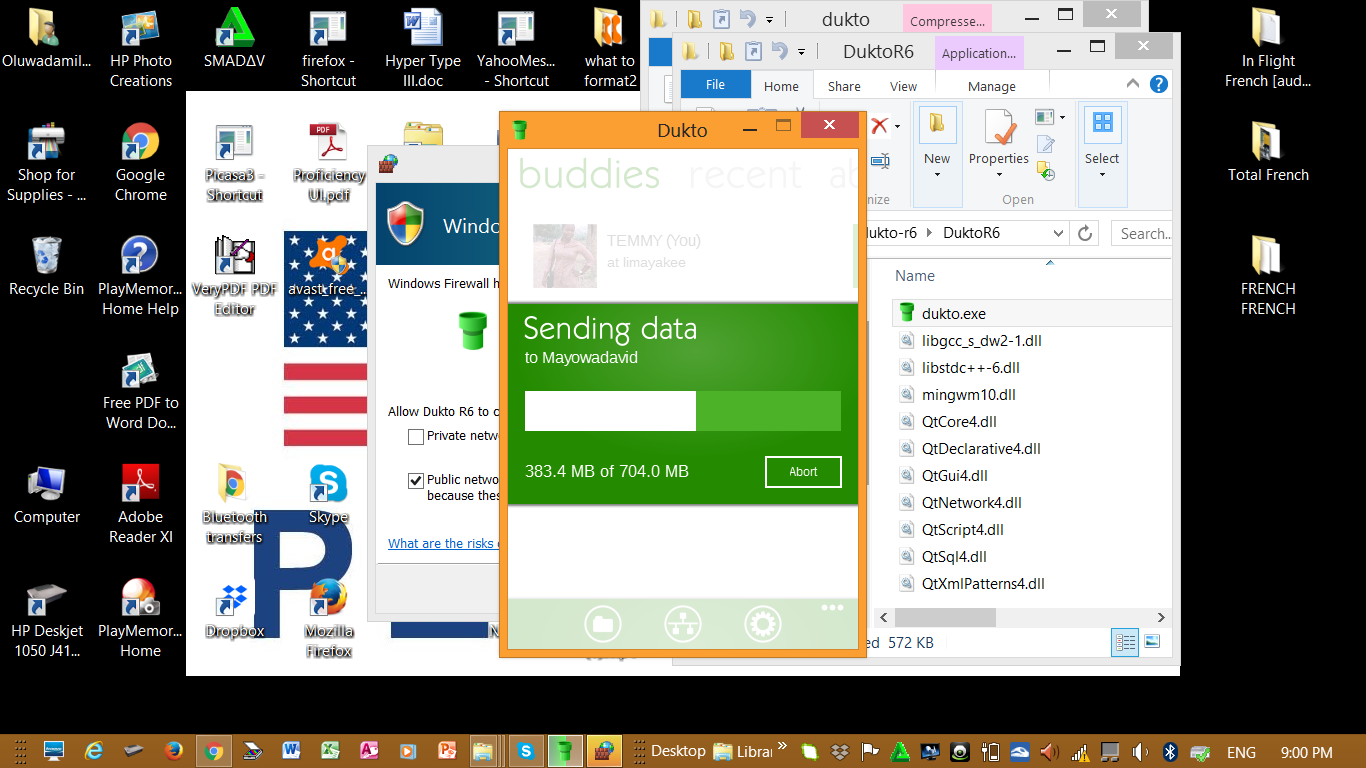Open the Dropbox desktop icon
This screenshot has width=1366, height=768.
click(x=235, y=610)
